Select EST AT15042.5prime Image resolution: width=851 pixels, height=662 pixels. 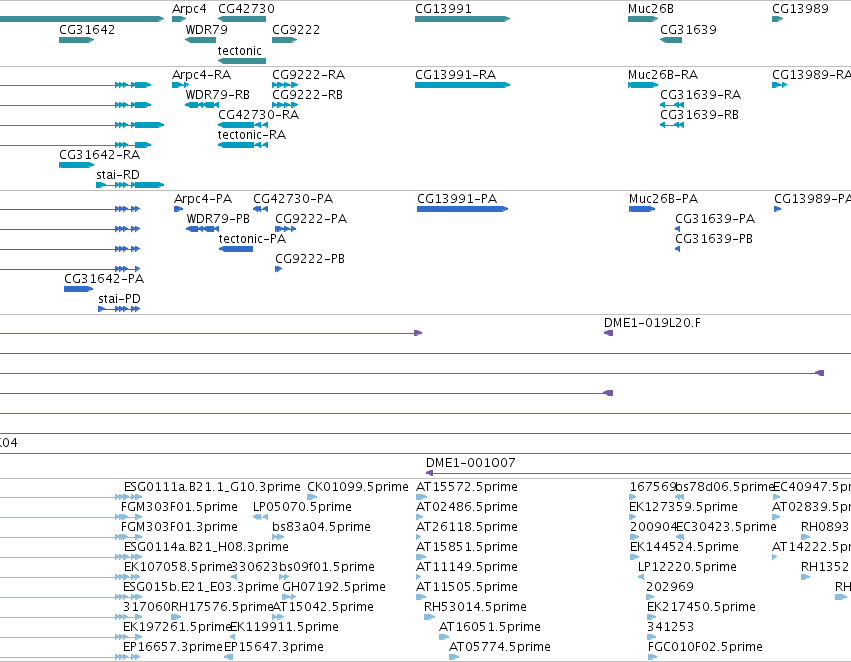[x=323, y=607]
